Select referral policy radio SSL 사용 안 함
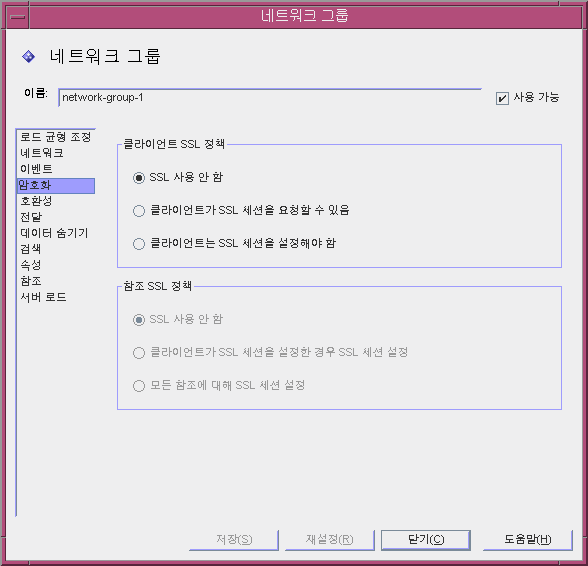Image resolution: width=588 pixels, height=566 pixels. pyautogui.click(x=139, y=320)
